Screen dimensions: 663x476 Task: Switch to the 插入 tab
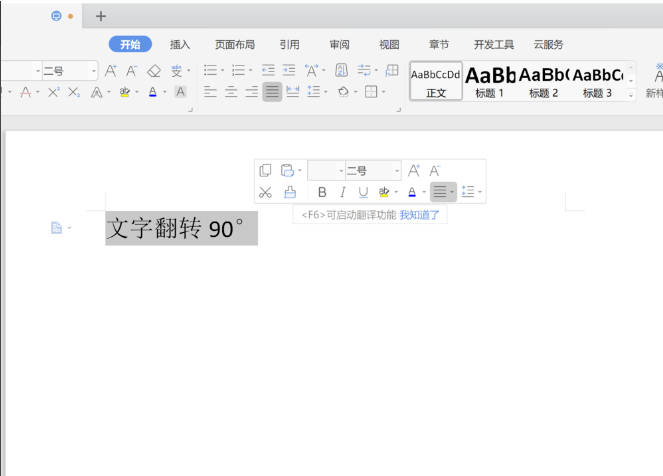coord(180,44)
